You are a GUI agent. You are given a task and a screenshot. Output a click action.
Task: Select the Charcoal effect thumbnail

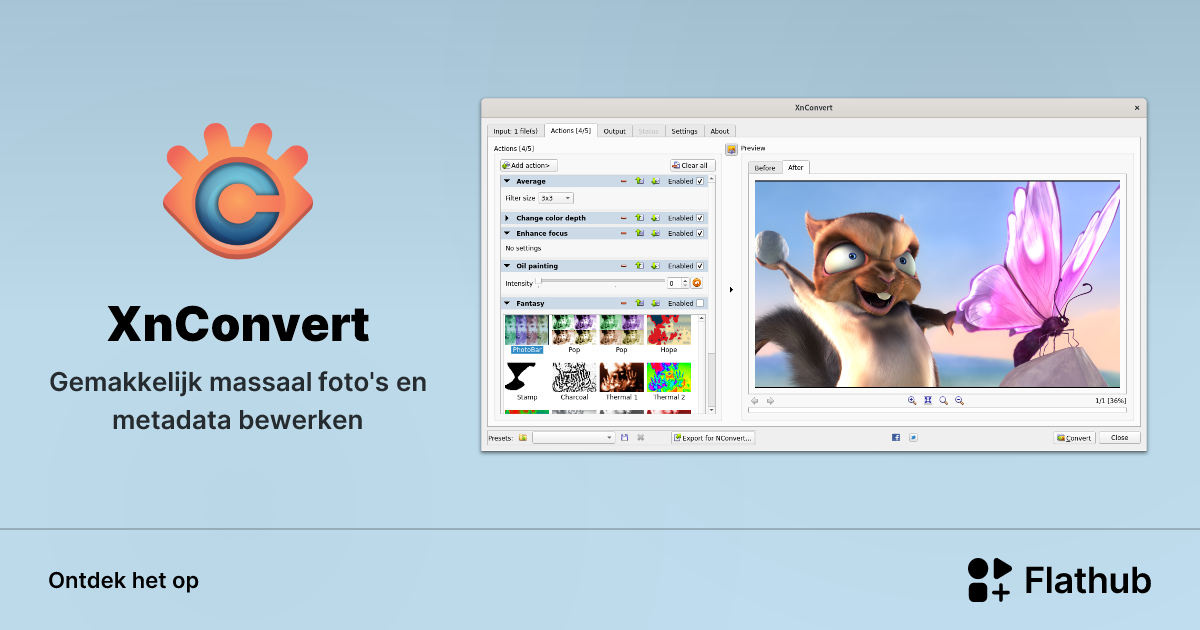tap(574, 378)
